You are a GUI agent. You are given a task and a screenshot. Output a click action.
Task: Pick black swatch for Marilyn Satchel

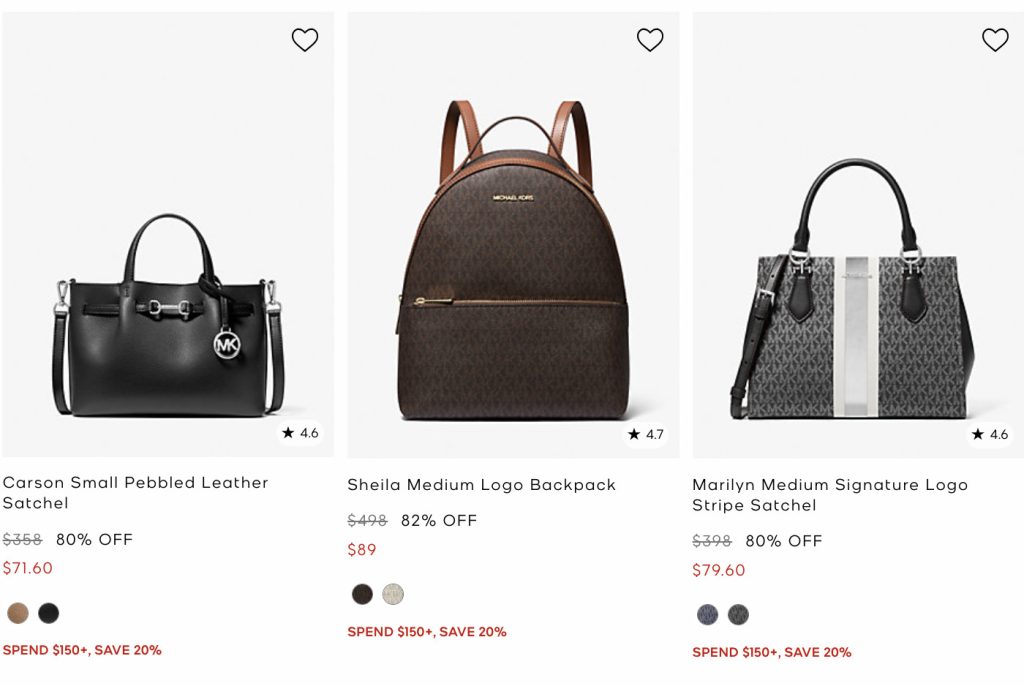click(x=738, y=614)
